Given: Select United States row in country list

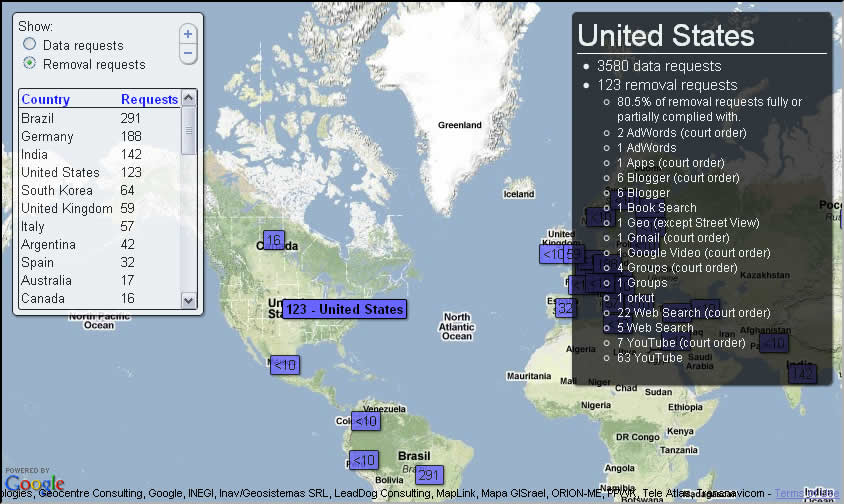Looking at the screenshot, I should pos(100,172).
